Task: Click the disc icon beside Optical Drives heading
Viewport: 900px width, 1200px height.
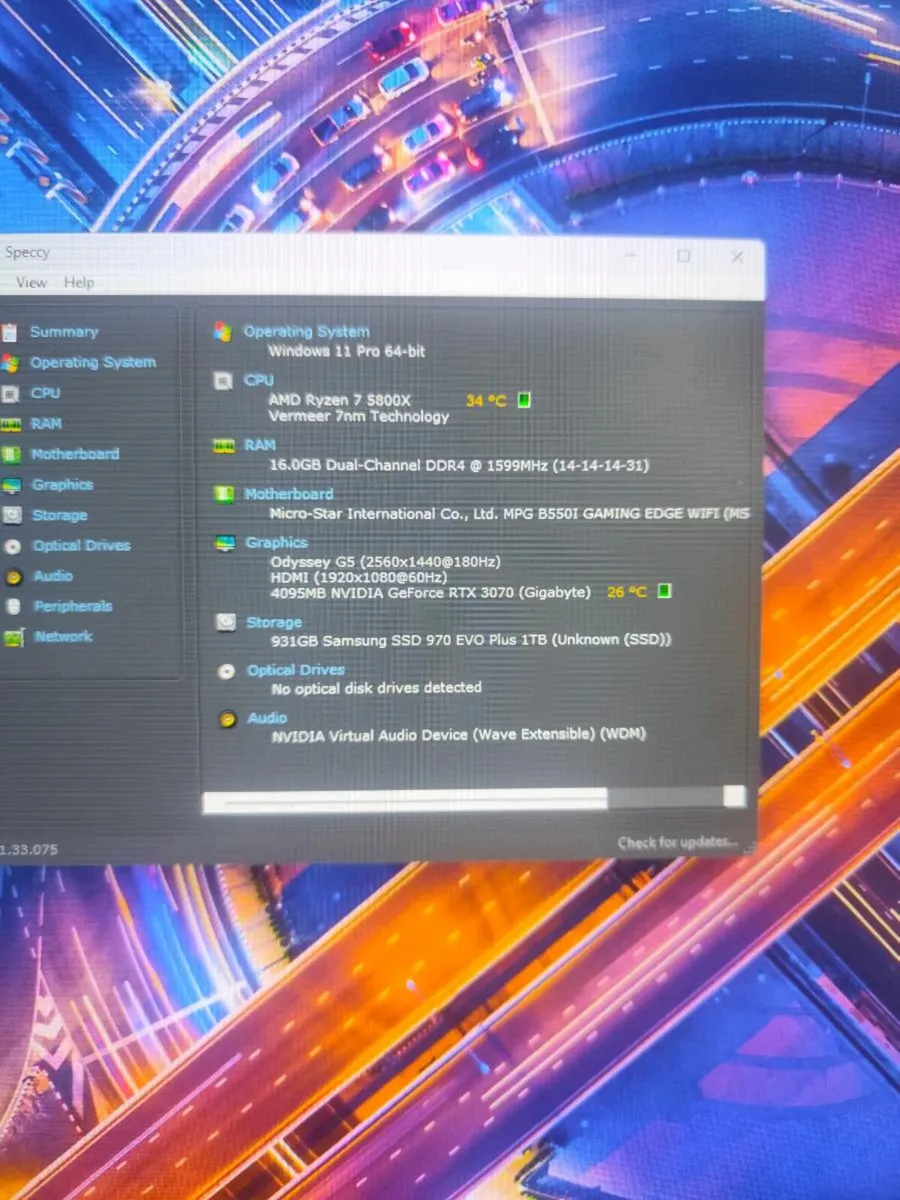Action: tap(227, 671)
